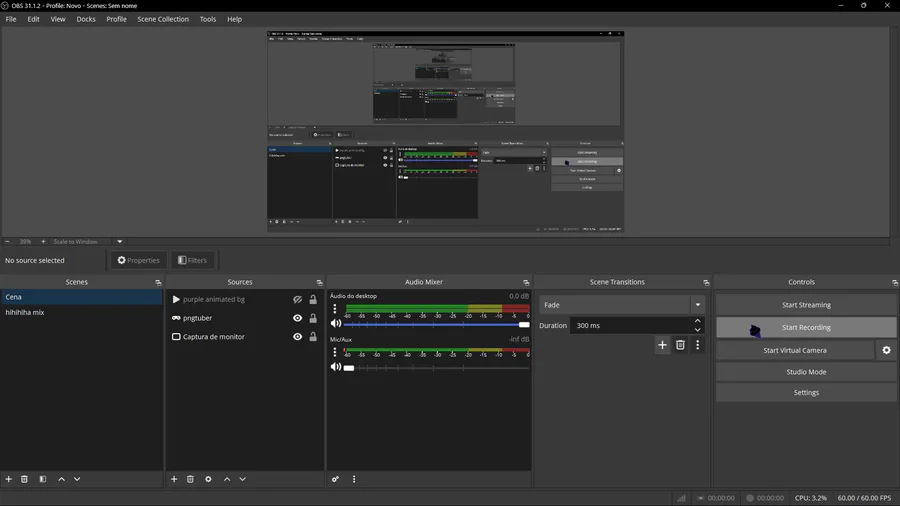Click Start Recording button

tap(806, 328)
